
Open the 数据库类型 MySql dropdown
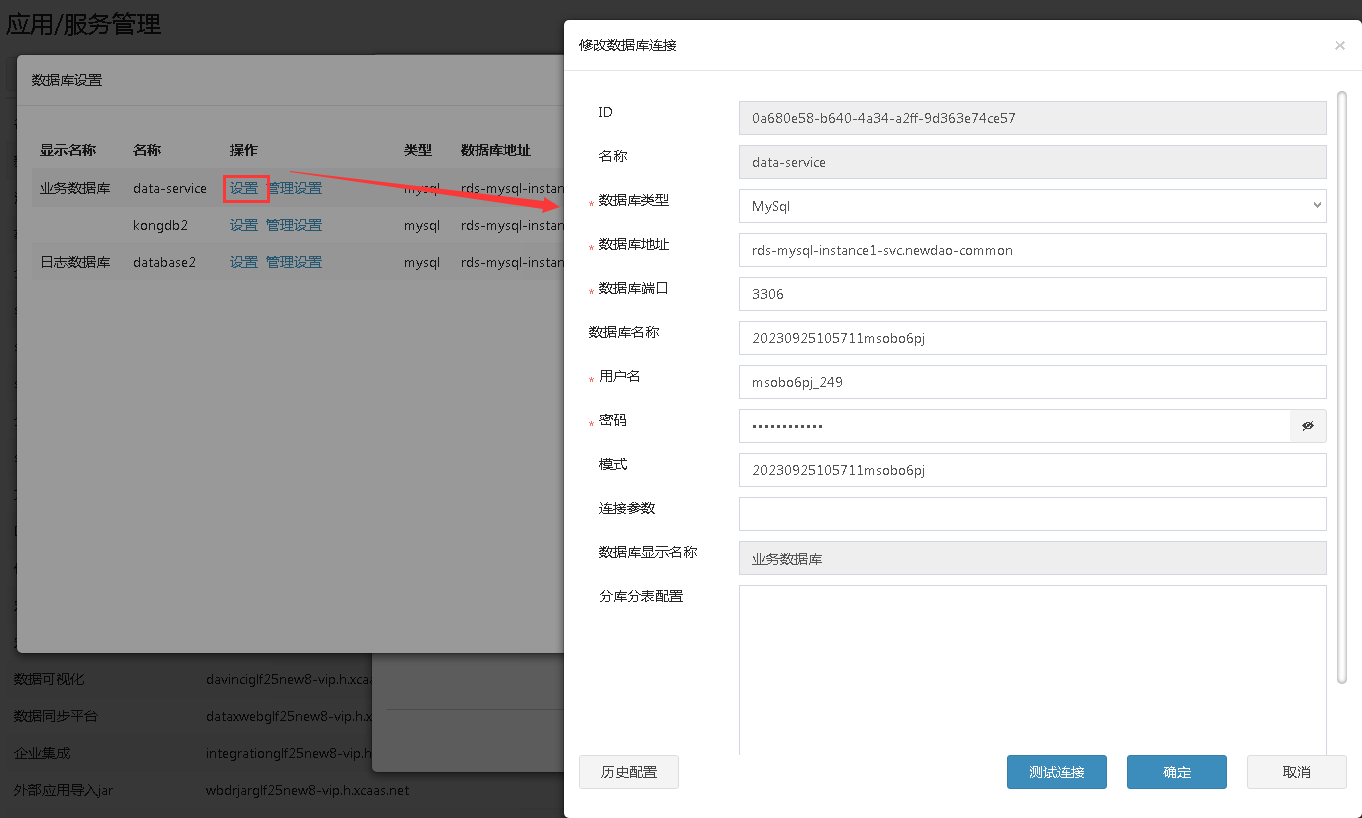coord(1032,206)
